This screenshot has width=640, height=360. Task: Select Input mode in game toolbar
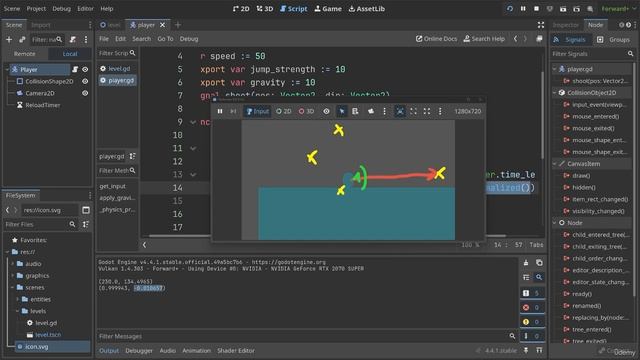257,111
